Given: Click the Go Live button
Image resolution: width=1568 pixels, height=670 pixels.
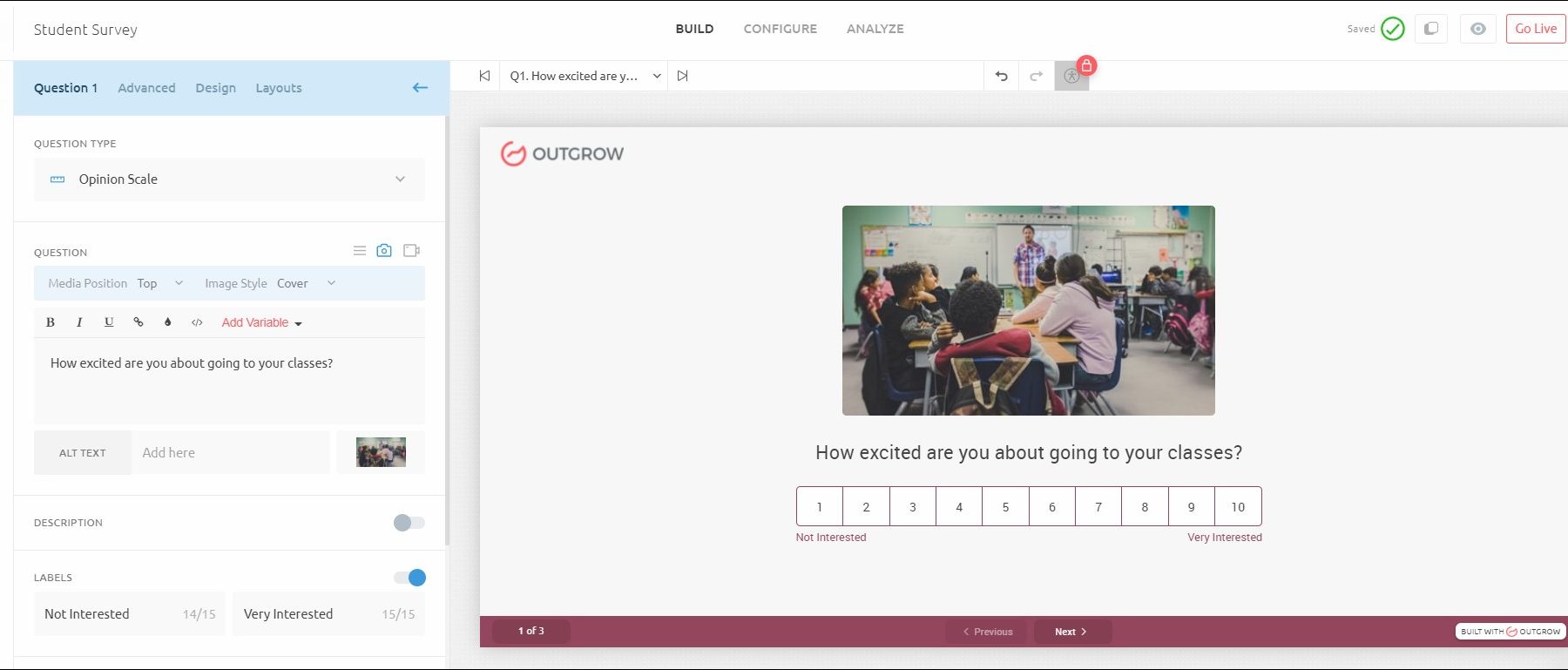Looking at the screenshot, I should (1535, 29).
